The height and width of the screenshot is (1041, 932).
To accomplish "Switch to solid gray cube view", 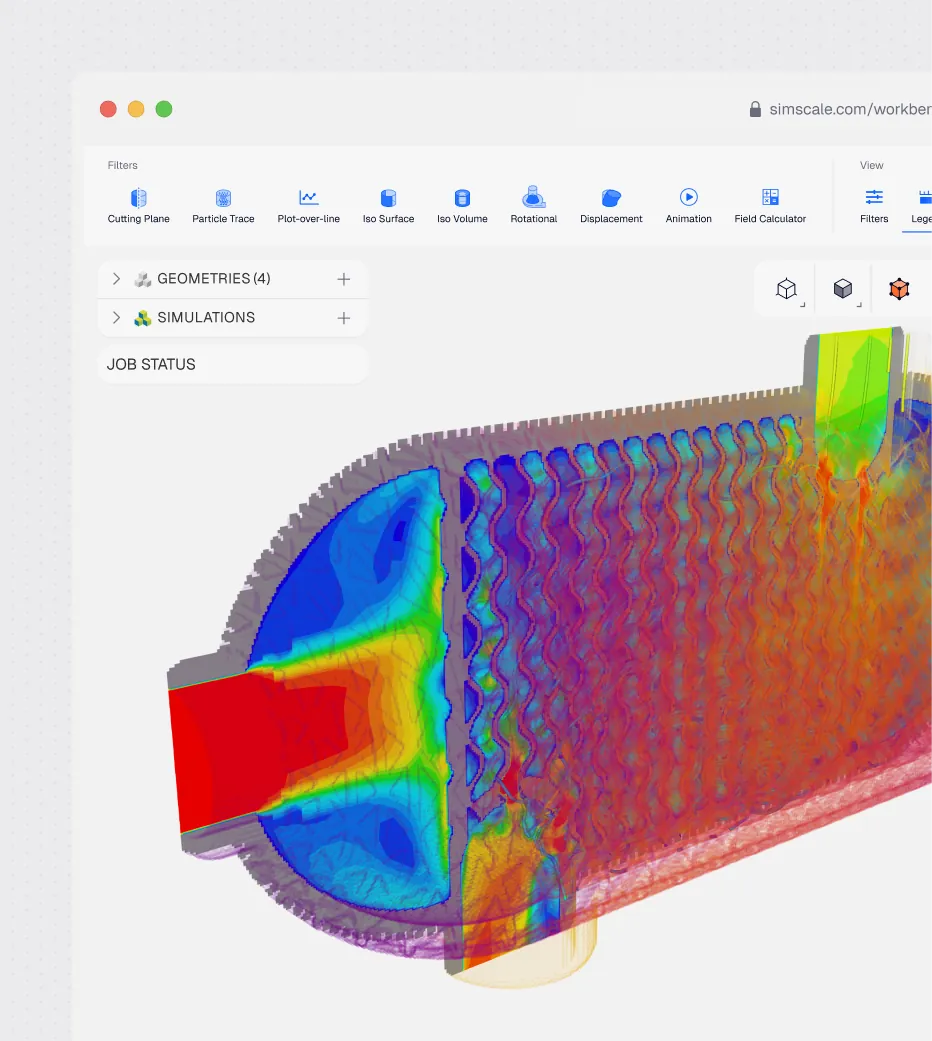I will point(843,289).
